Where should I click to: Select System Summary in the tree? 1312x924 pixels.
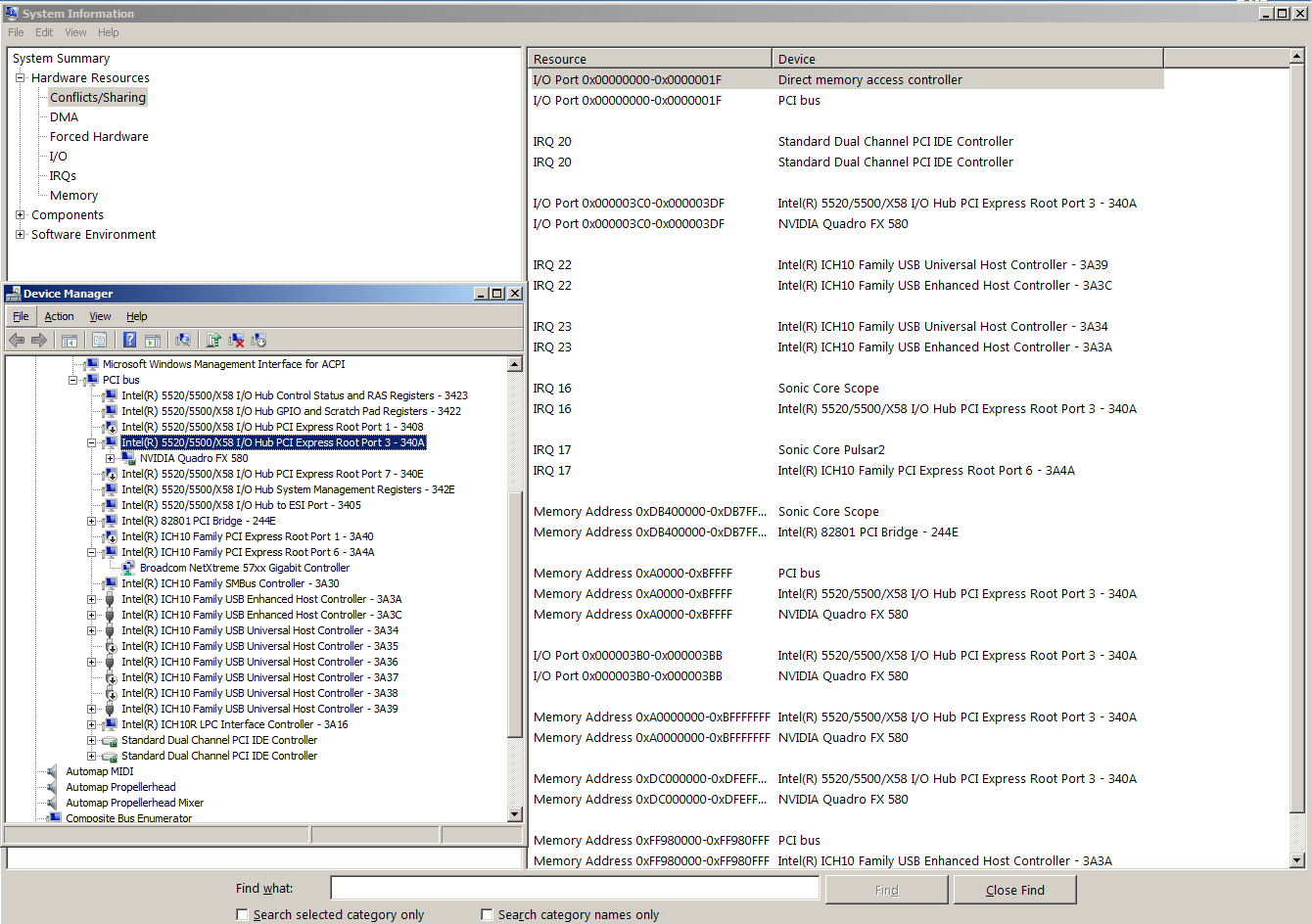coord(61,58)
